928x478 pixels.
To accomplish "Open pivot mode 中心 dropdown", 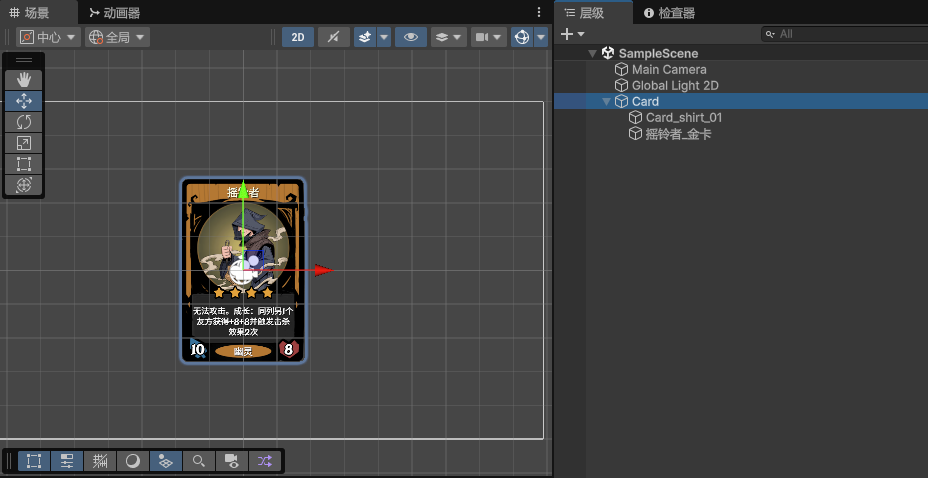I will (x=49, y=37).
